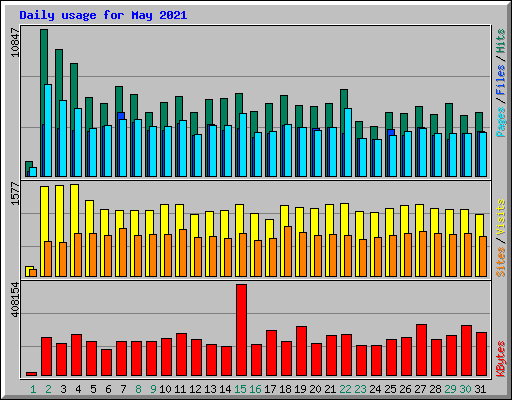512x400 pixels.
Task: Click day 21 on the x-axis
Action: click(x=330, y=389)
